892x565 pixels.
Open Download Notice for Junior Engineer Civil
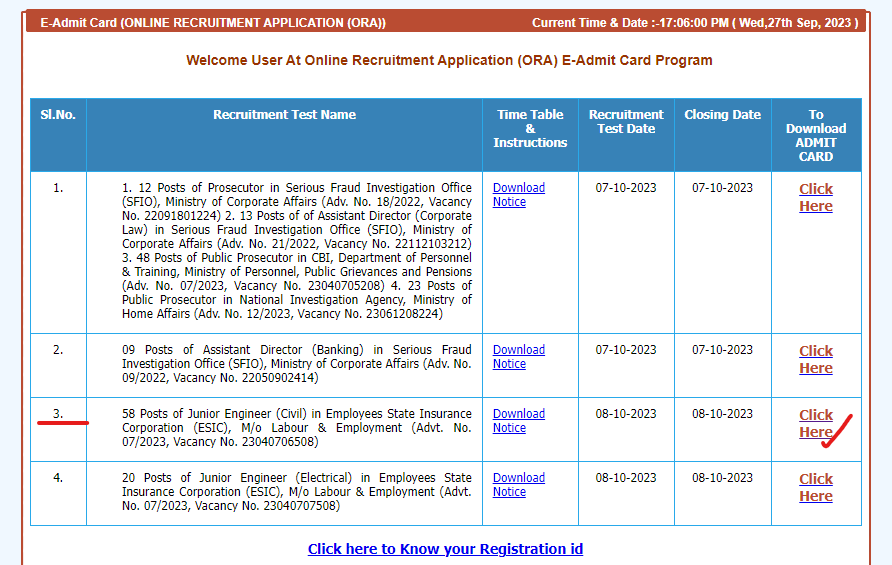point(518,420)
